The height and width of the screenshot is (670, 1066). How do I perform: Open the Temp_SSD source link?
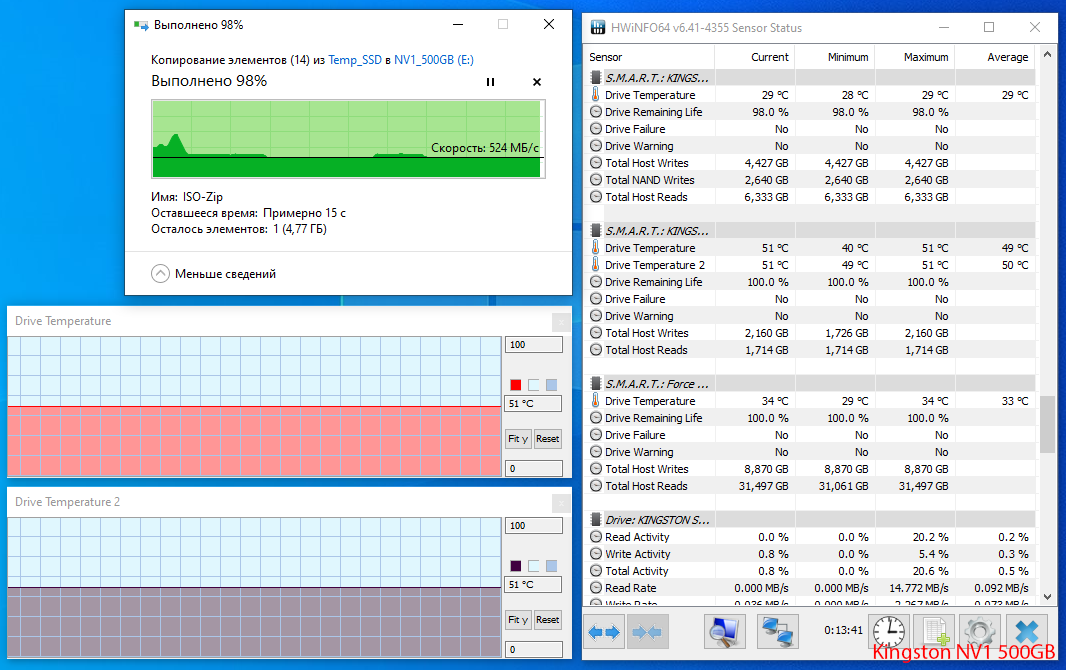[x=355, y=60]
